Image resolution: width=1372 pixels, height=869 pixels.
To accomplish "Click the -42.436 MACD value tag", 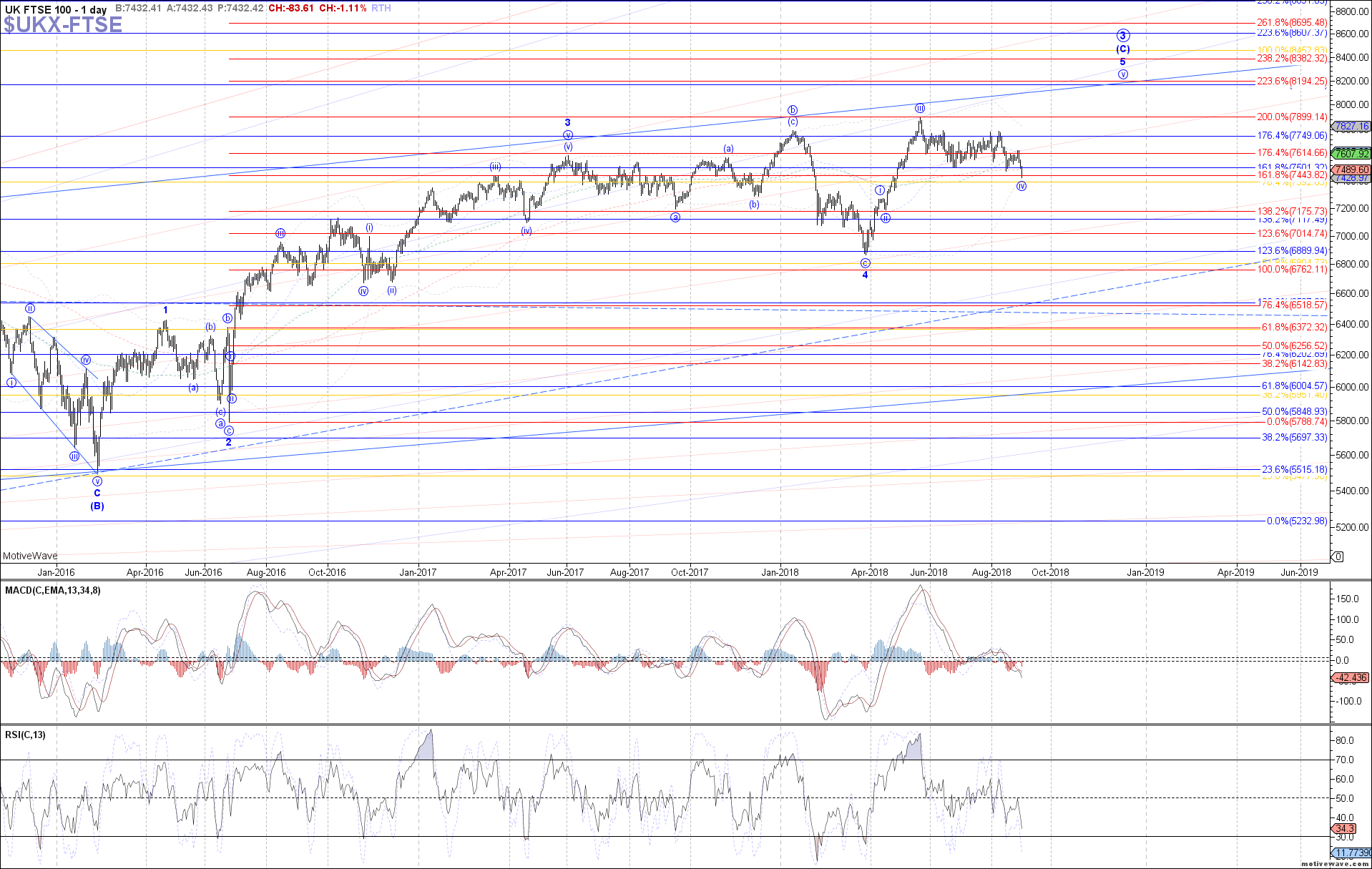I will pos(1351,677).
